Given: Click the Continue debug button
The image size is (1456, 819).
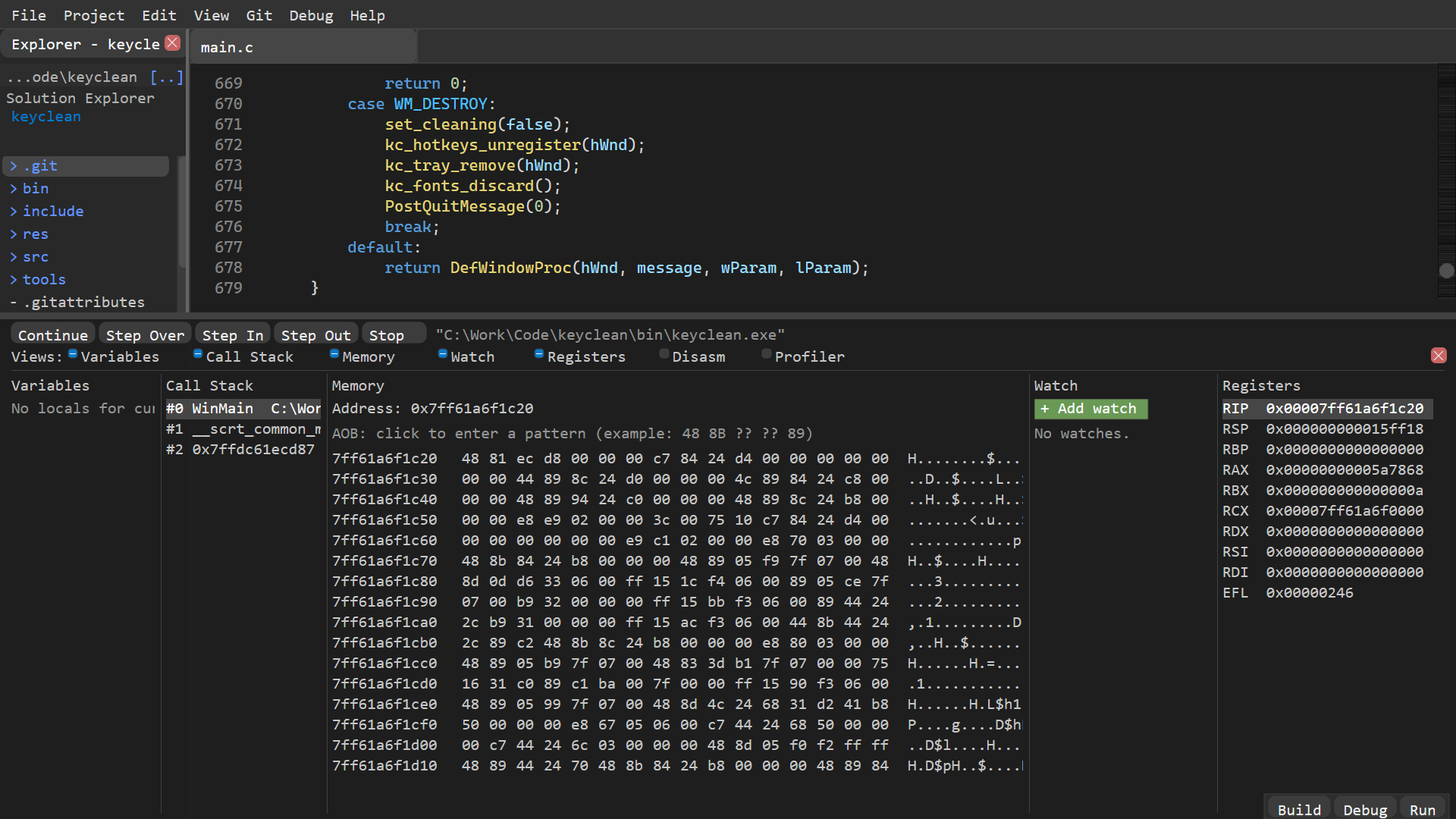Looking at the screenshot, I should pyautogui.click(x=53, y=335).
